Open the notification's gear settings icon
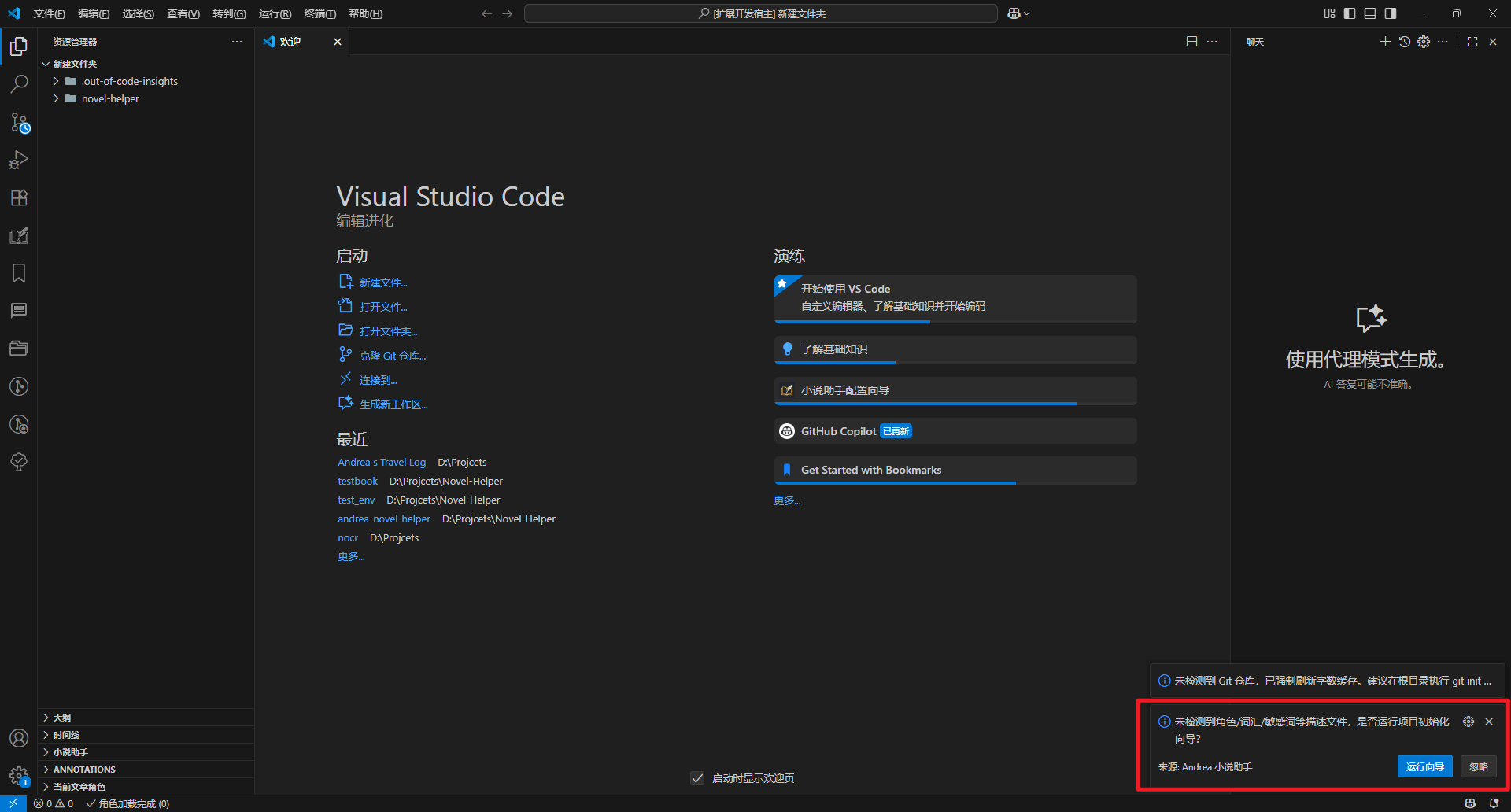 (x=1469, y=722)
